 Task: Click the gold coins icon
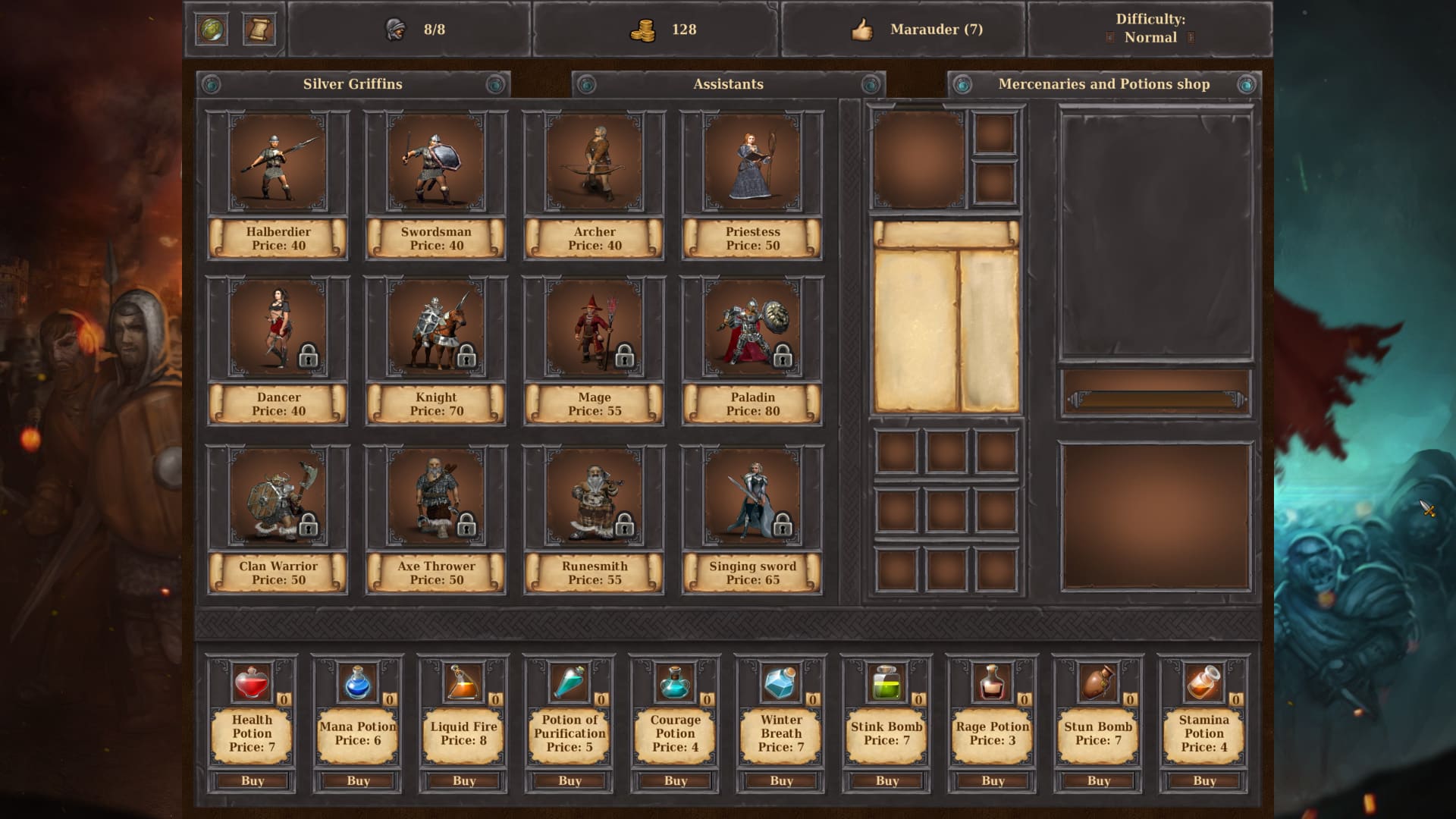644,30
